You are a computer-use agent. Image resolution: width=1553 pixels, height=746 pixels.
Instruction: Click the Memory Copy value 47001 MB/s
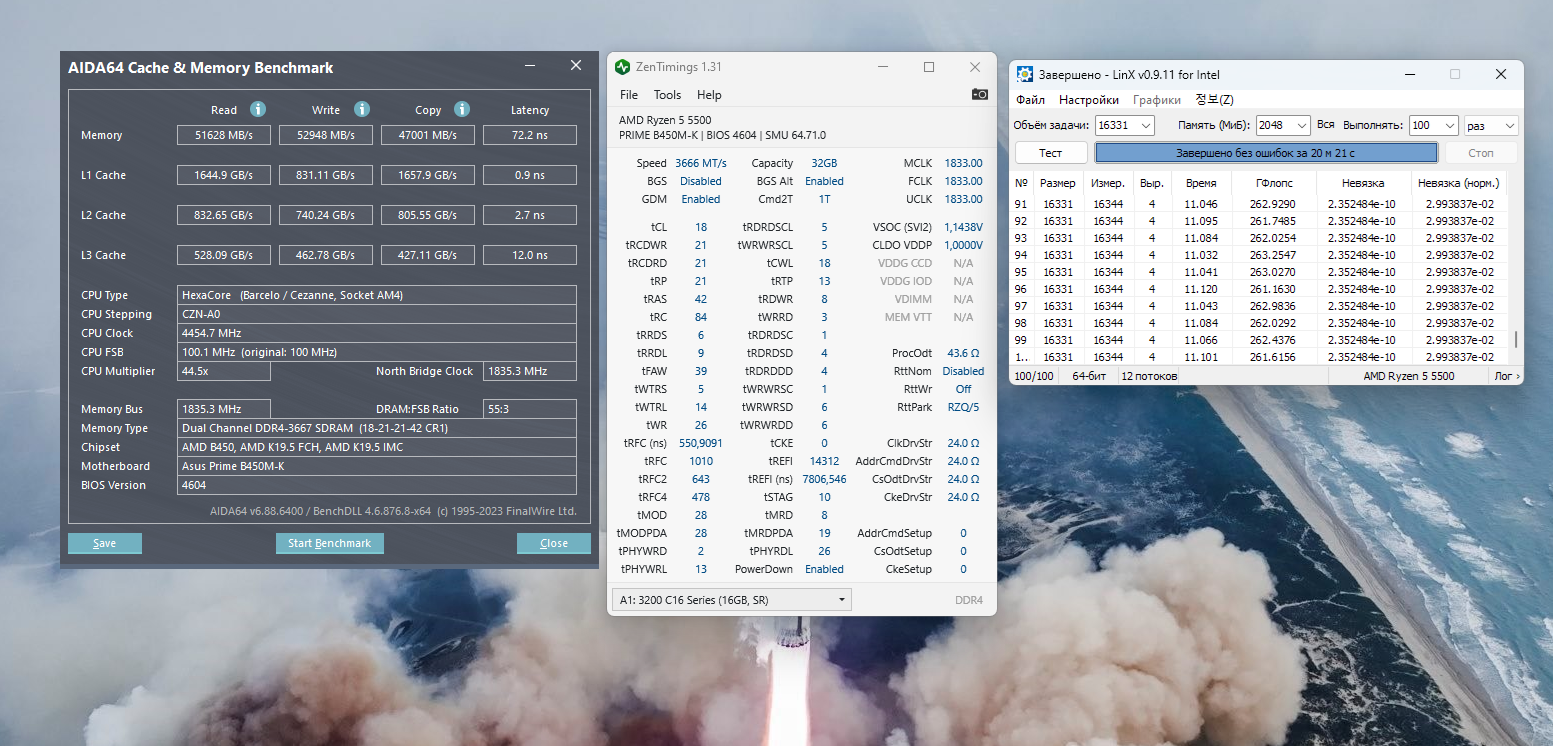click(428, 135)
